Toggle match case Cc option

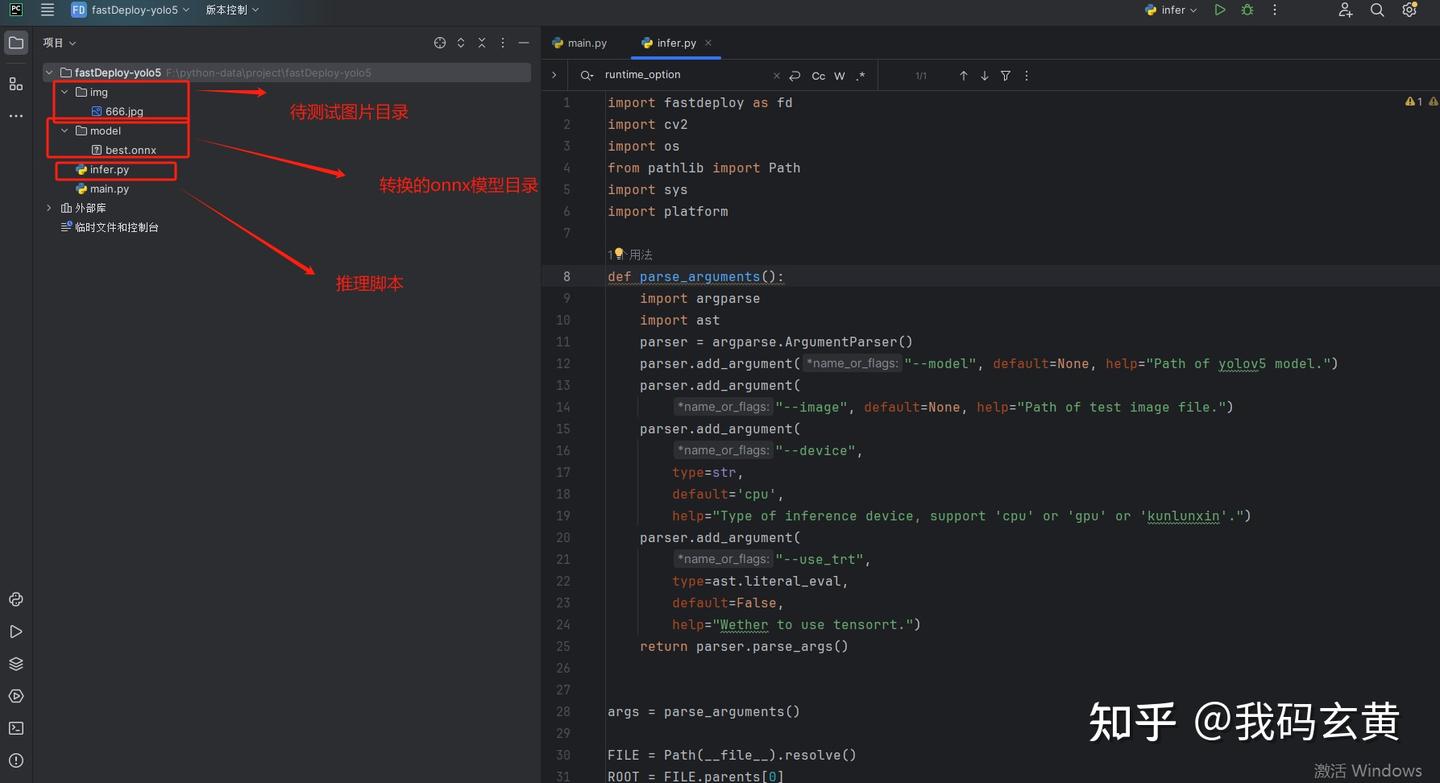pyautogui.click(x=818, y=76)
